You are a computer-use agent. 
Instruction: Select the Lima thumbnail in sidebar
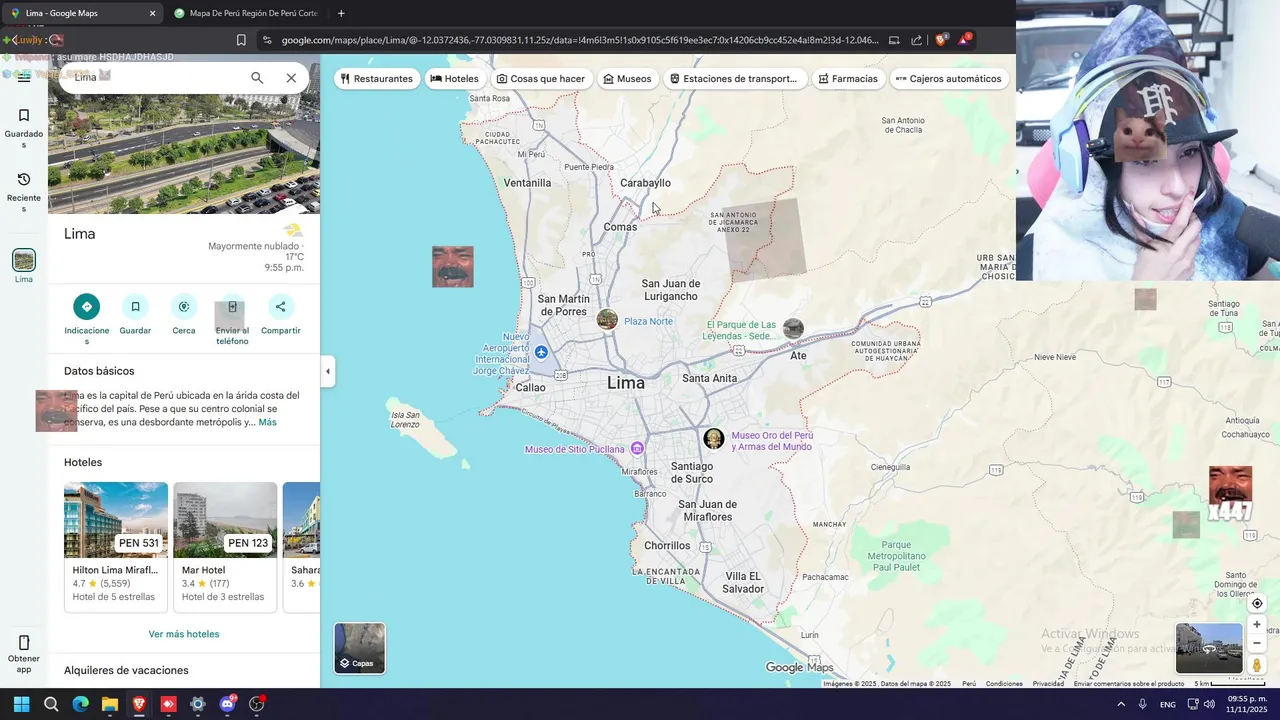pos(24,261)
